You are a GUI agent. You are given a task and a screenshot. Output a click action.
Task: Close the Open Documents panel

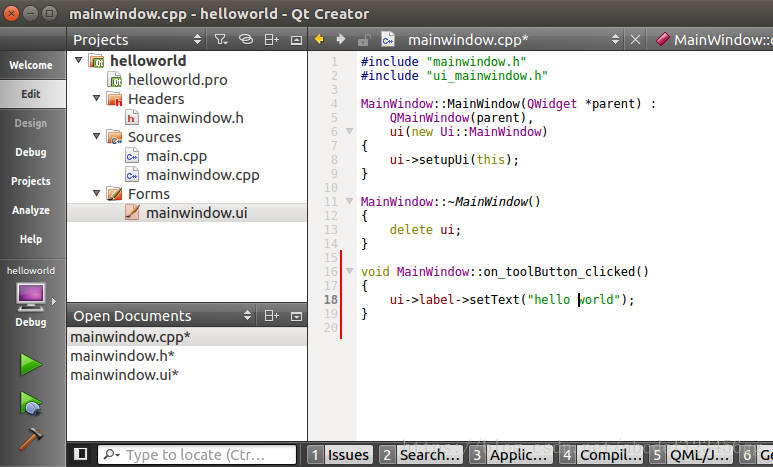(296, 316)
